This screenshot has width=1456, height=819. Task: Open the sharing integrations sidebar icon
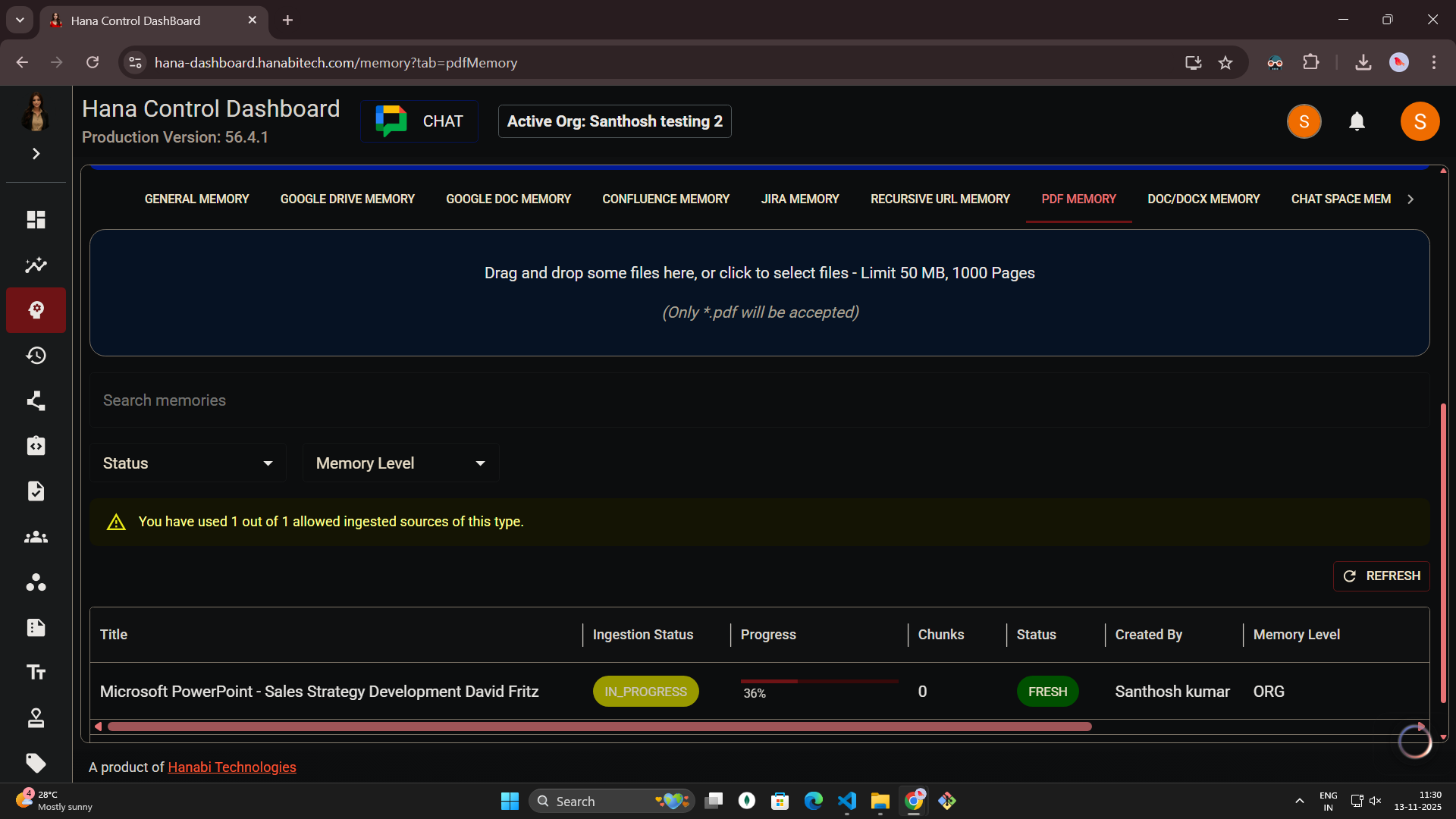point(36,400)
